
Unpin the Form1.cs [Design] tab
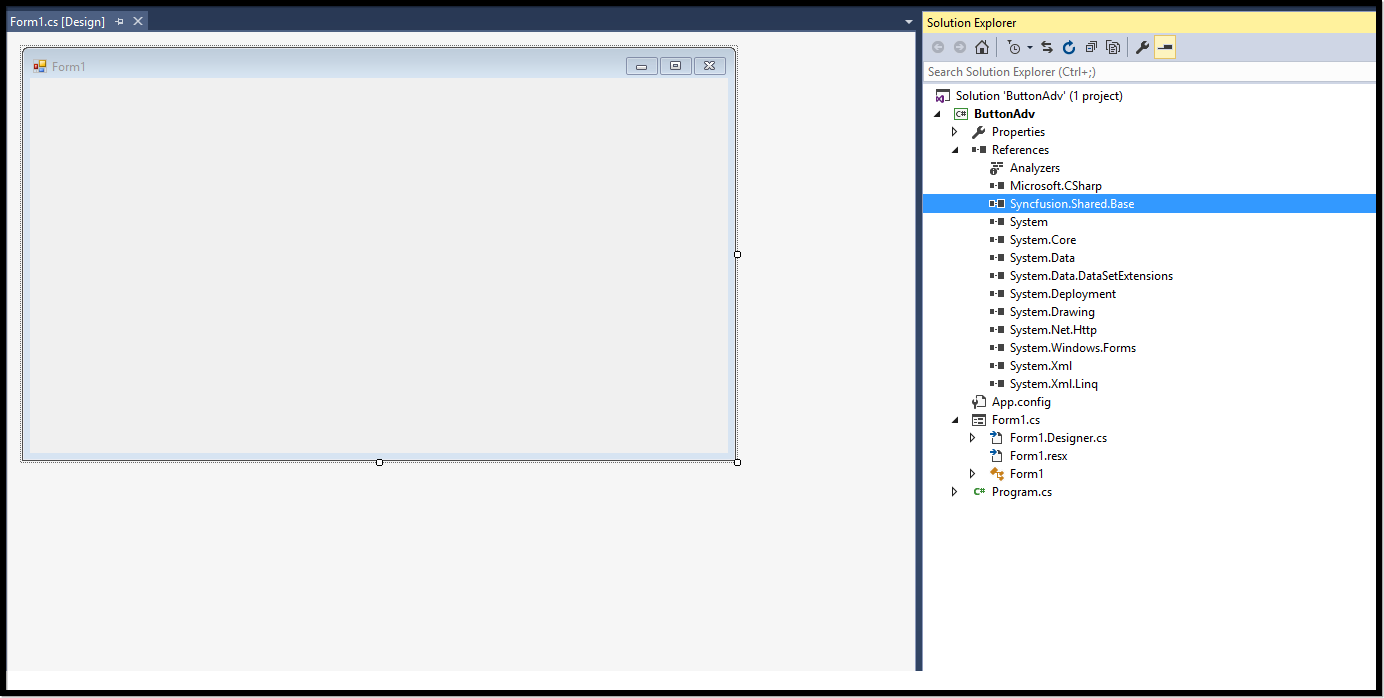click(x=119, y=19)
